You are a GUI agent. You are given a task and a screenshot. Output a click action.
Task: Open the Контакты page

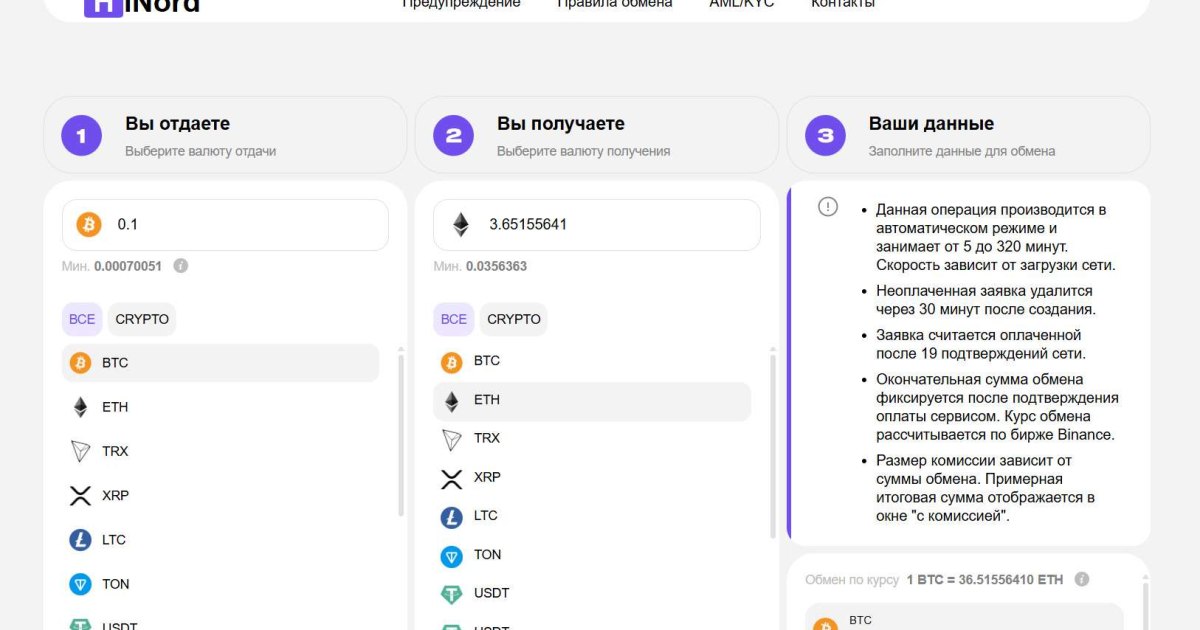pyautogui.click(x=843, y=4)
